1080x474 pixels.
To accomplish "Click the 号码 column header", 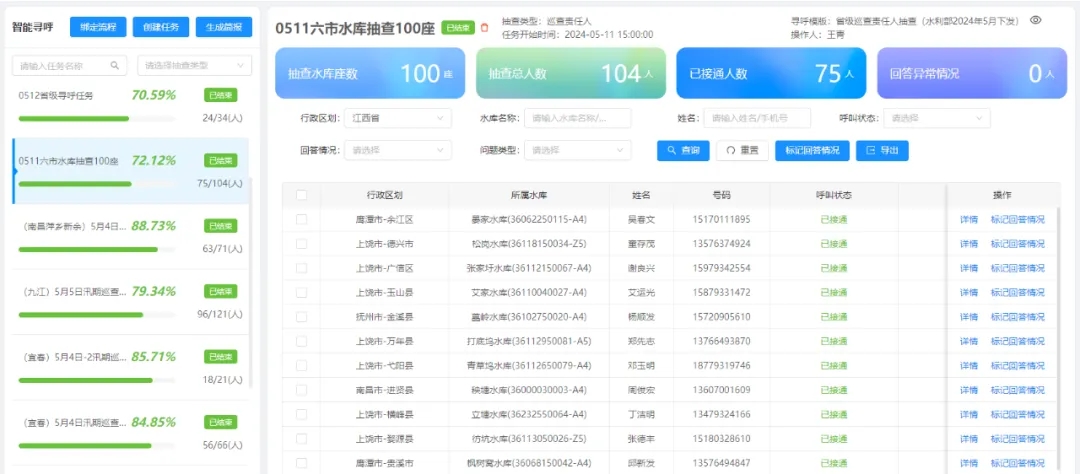I will [x=721, y=195].
